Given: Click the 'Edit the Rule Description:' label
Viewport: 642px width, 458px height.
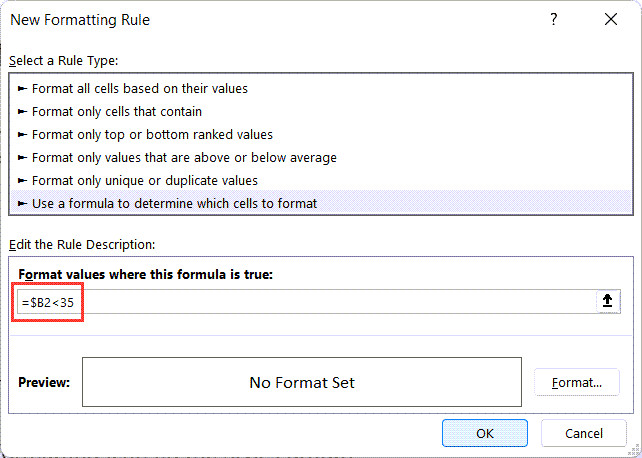Looking at the screenshot, I should [83, 244].
